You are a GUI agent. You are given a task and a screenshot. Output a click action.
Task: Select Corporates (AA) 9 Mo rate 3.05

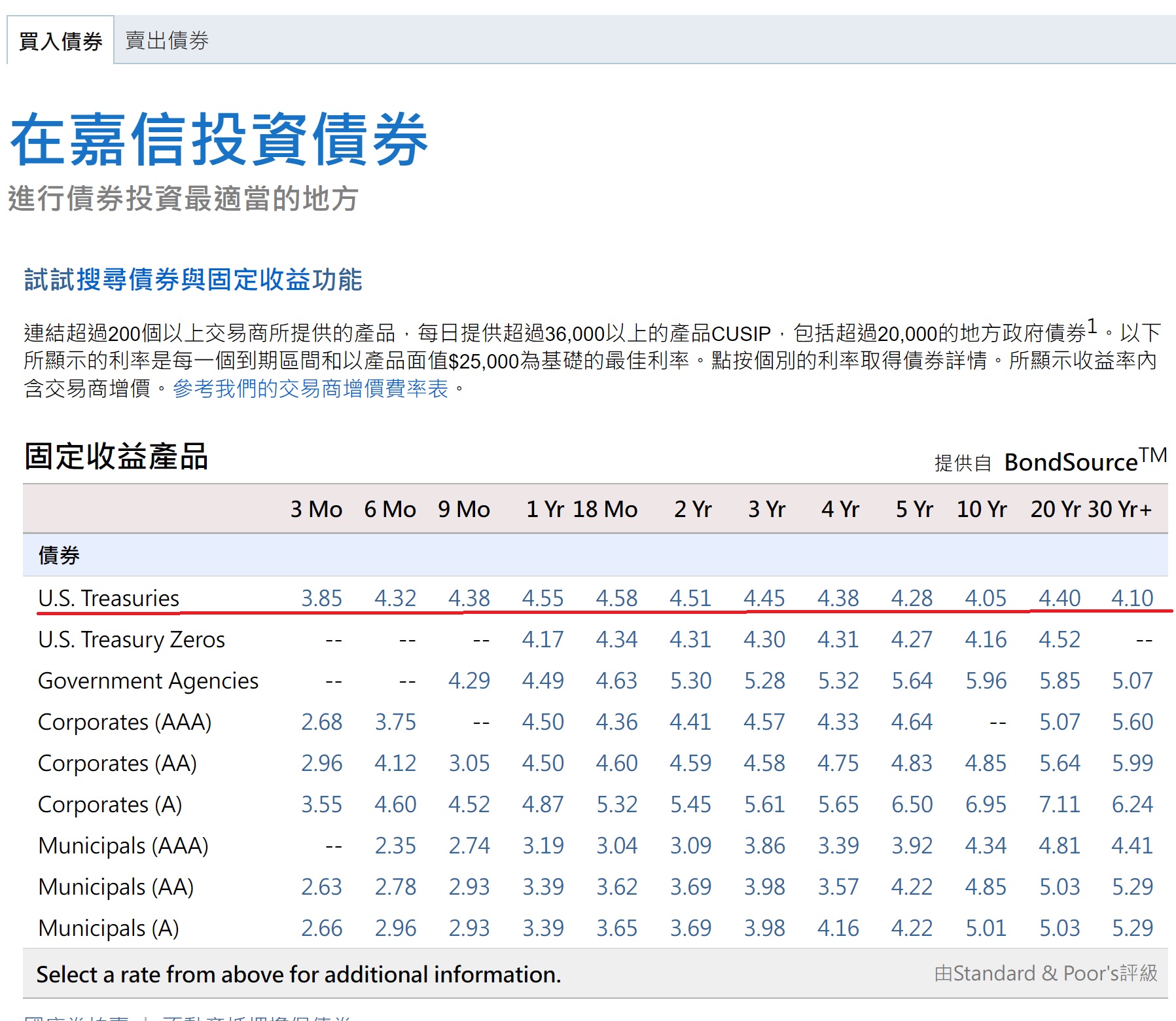[469, 763]
